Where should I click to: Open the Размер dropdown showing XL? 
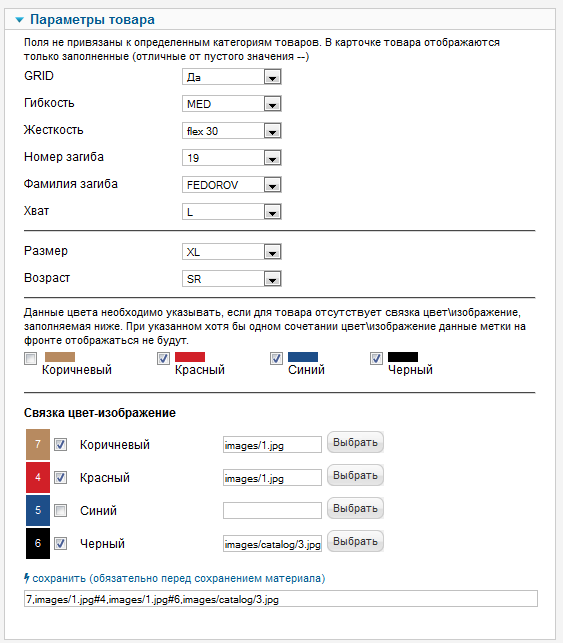(x=232, y=252)
